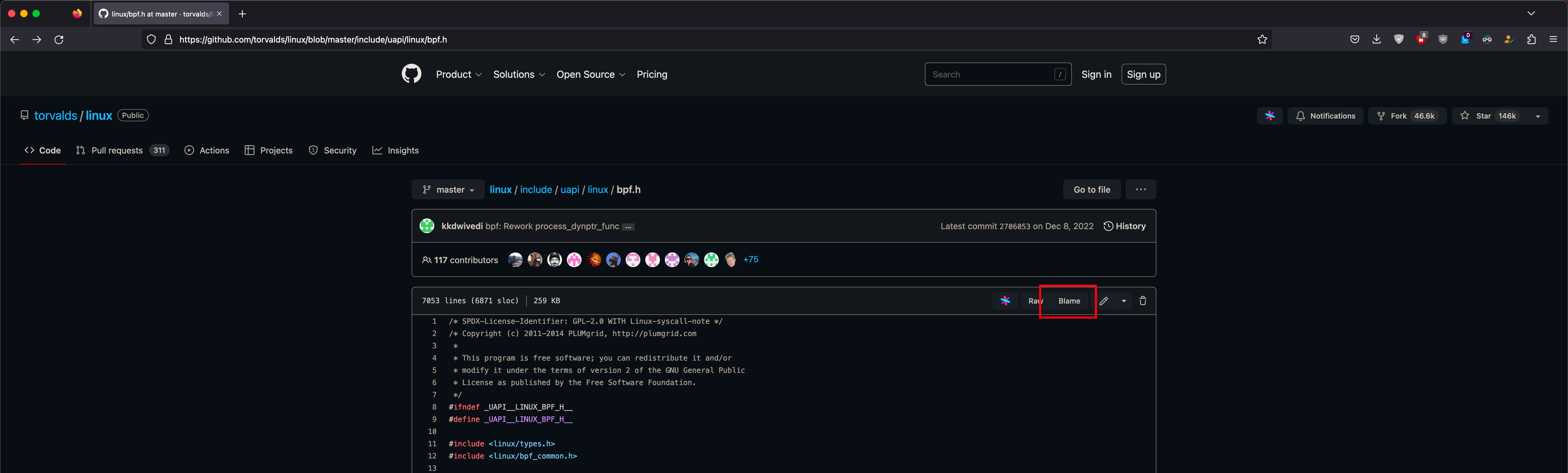Delete this file using trash icon
Image resolution: width=1568 pixels, height=473 pixels.
click(1143, 301)
